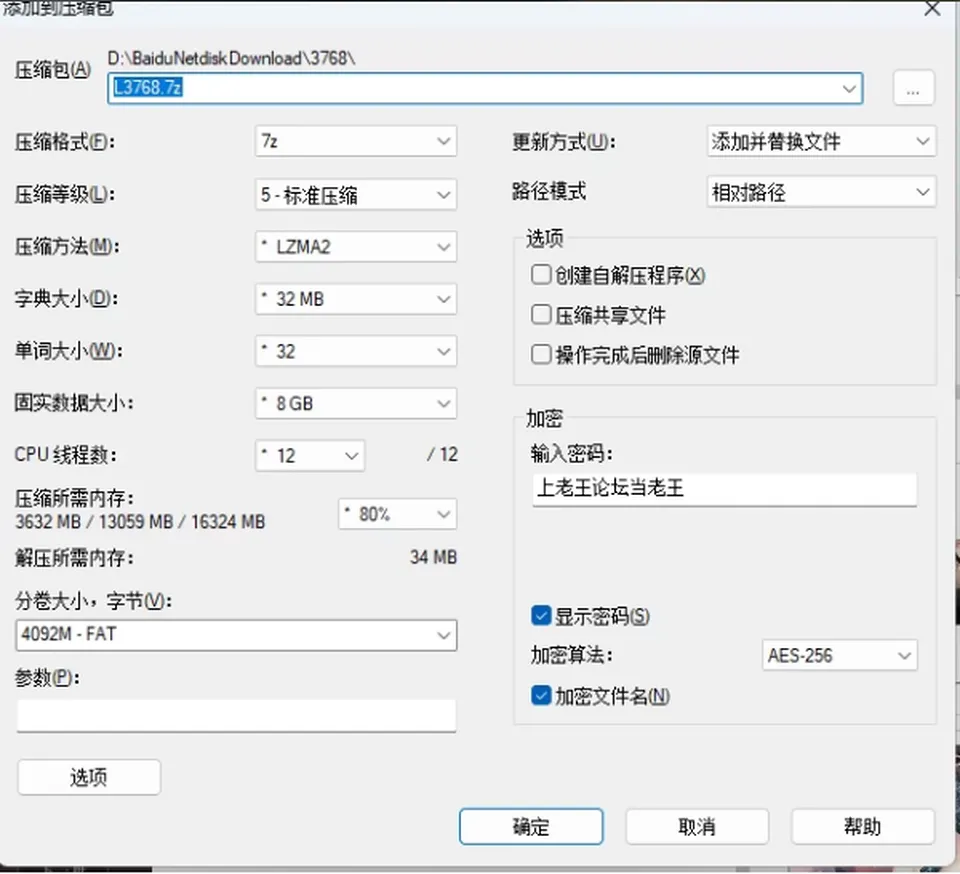Open the 选项 button at bottom left
The width and height of the screenshot is (960, 874).
pos(89,777)
